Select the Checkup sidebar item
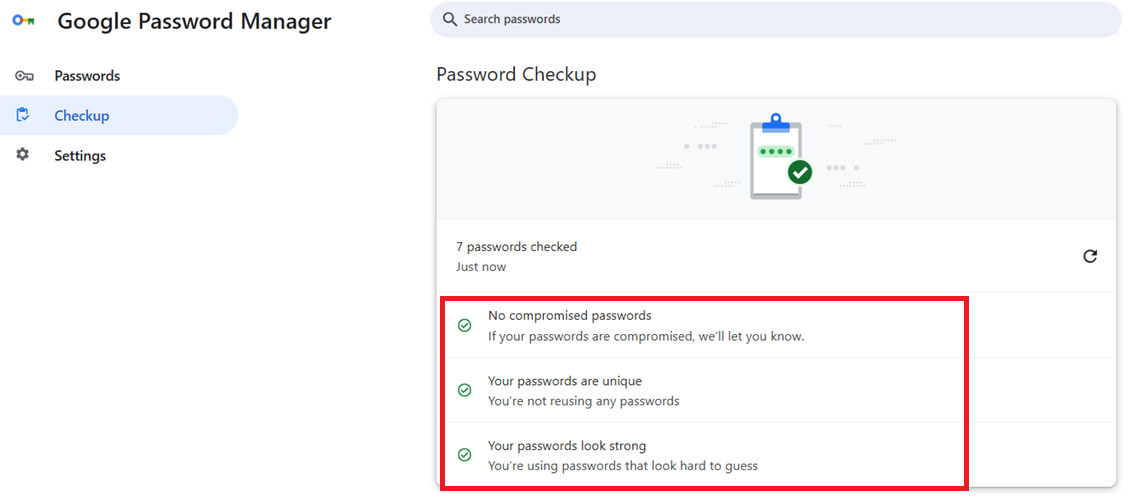This screenshot has width=1129, height=497. 82,116
